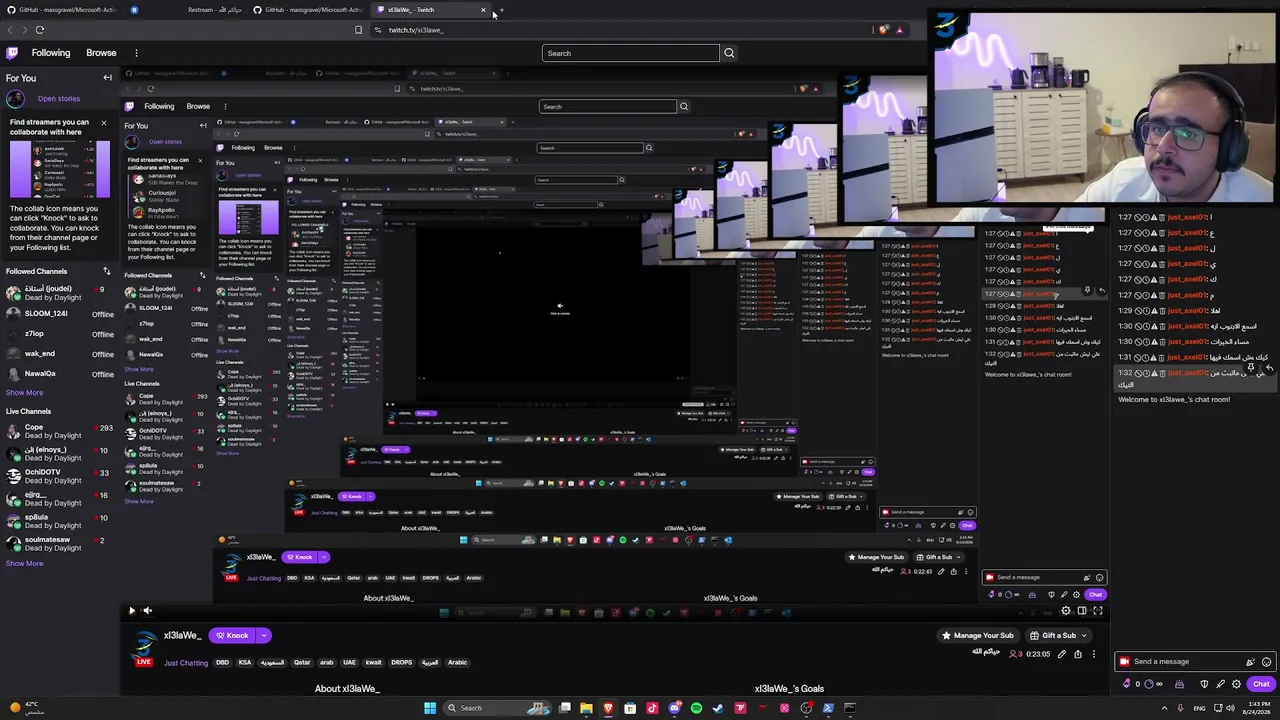Image resolution: width=1280 pixels, height=720 pixels.
Task: Click the Qatar stream tag
Action: pyautogui.click(x=302, y=663)
